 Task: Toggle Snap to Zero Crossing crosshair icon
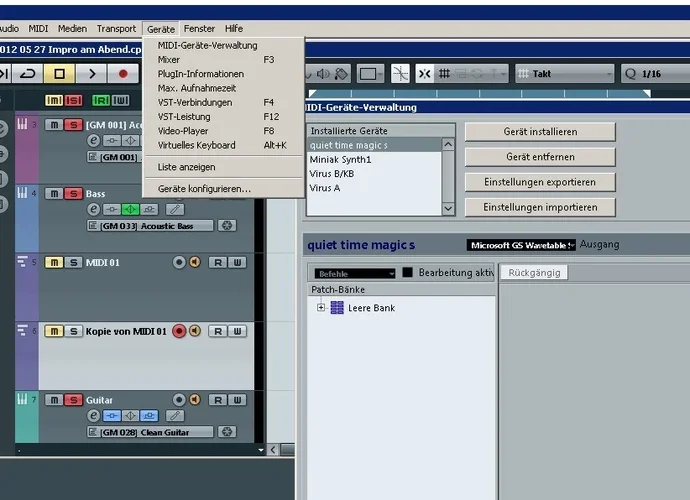point(400,74)
